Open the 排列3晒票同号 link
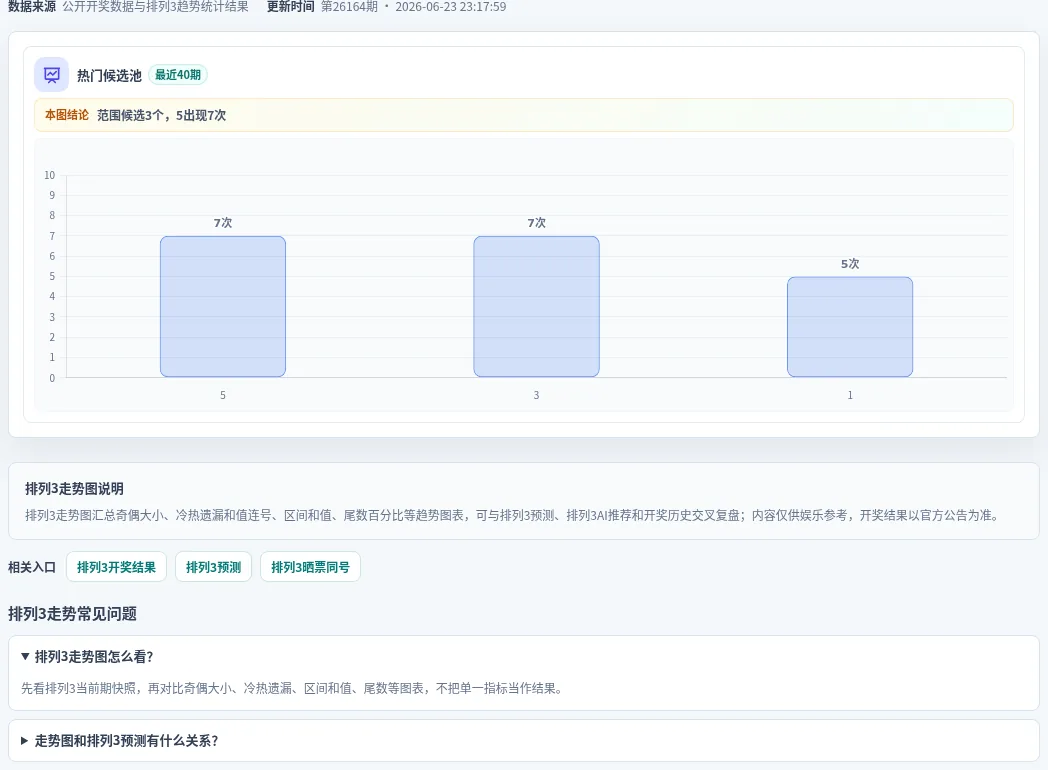 [x=310, y=567]
